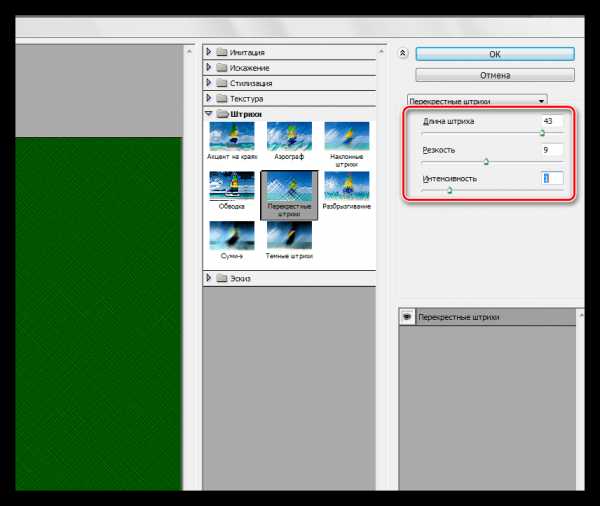
Task: Click the Отмена button
Action: (x=495, y=74)
